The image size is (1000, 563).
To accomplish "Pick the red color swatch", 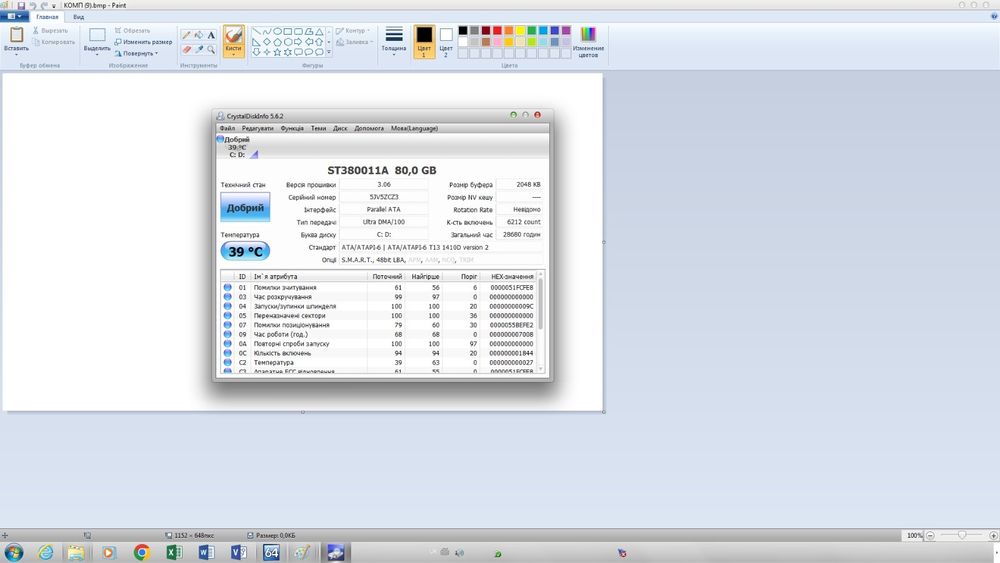I will click(x=497, y=31).
